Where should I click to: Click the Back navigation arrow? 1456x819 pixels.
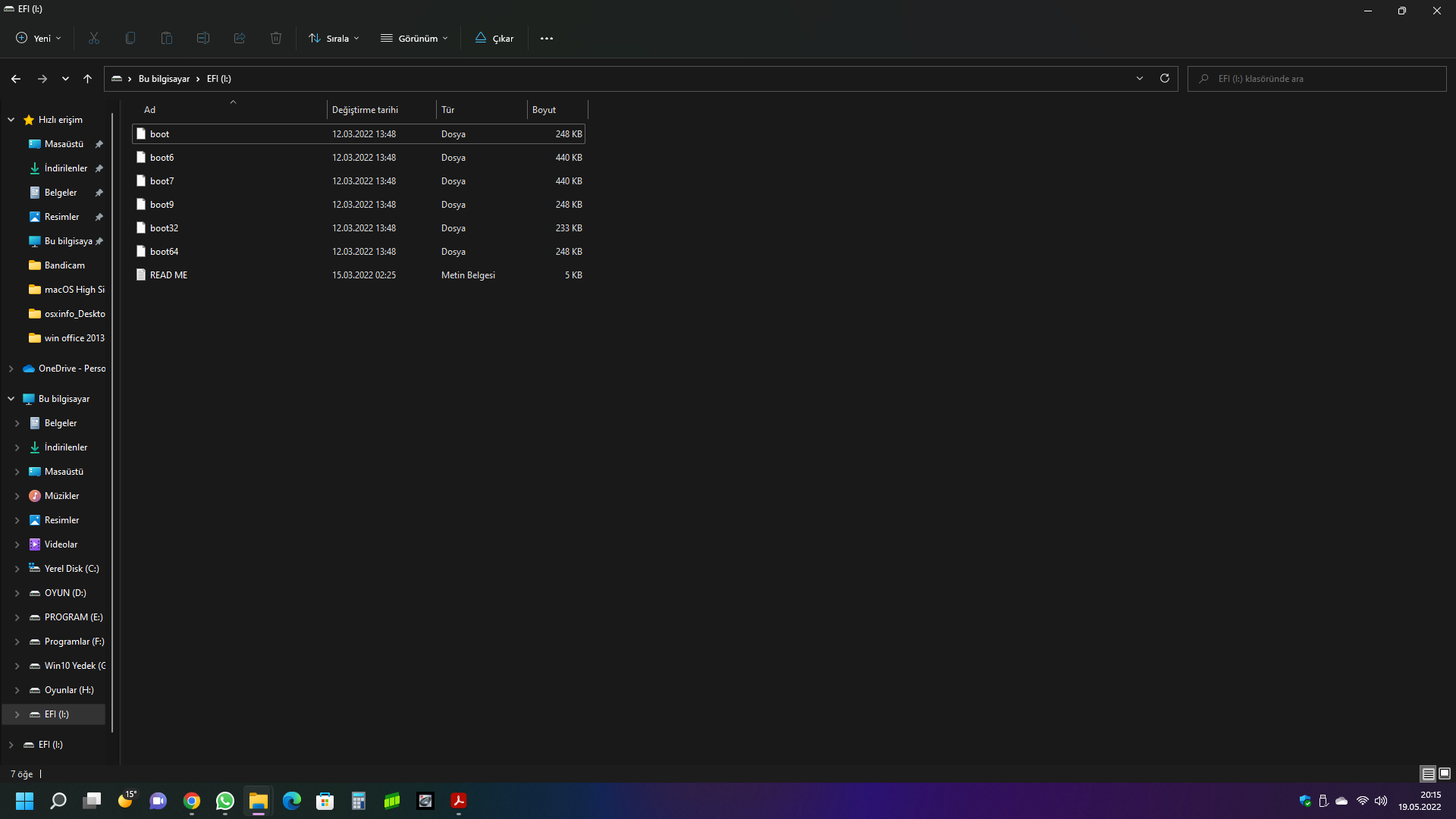pos(16,79)
